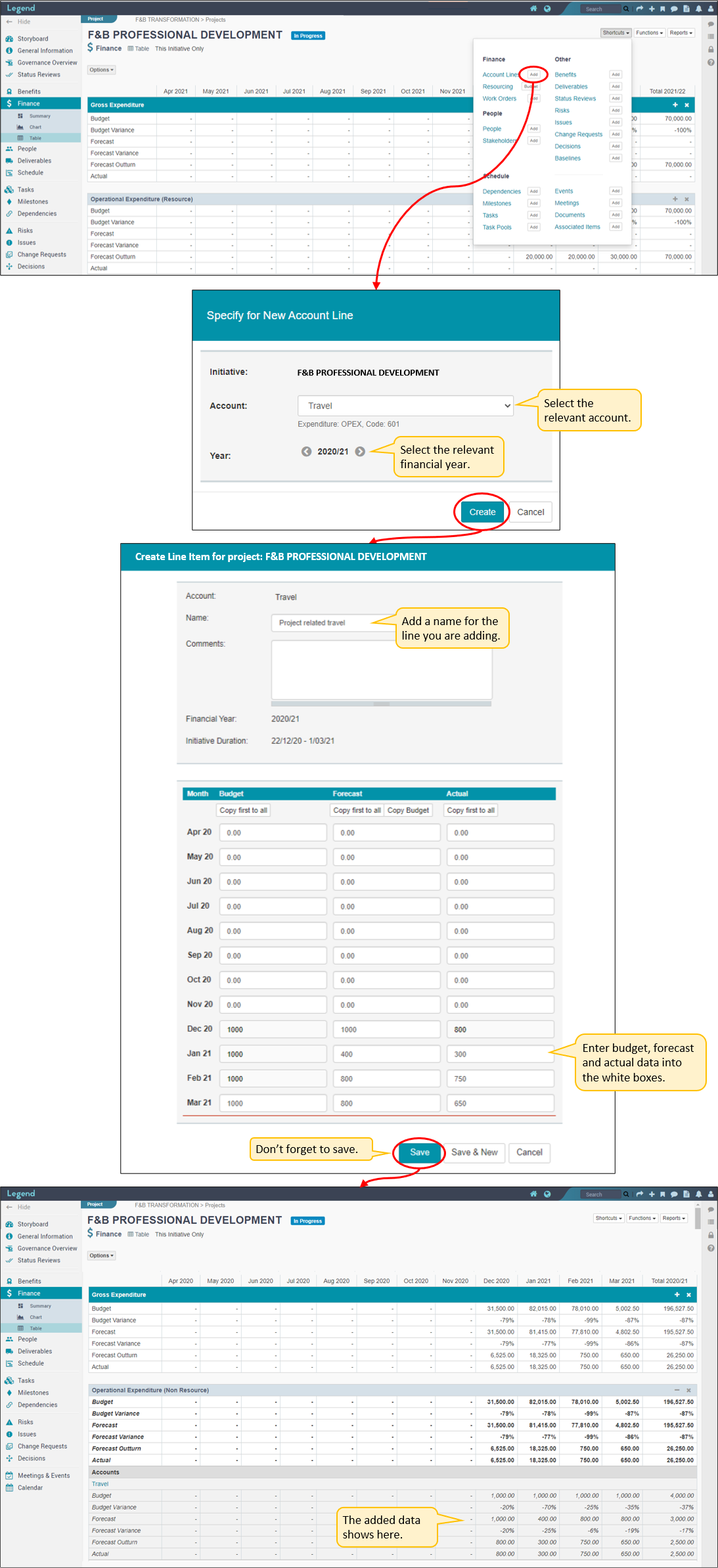Open Baselines link in Shortcuts menu
Image resolution: width=718 pixels, height=1568 pixels.
[568, 158]
